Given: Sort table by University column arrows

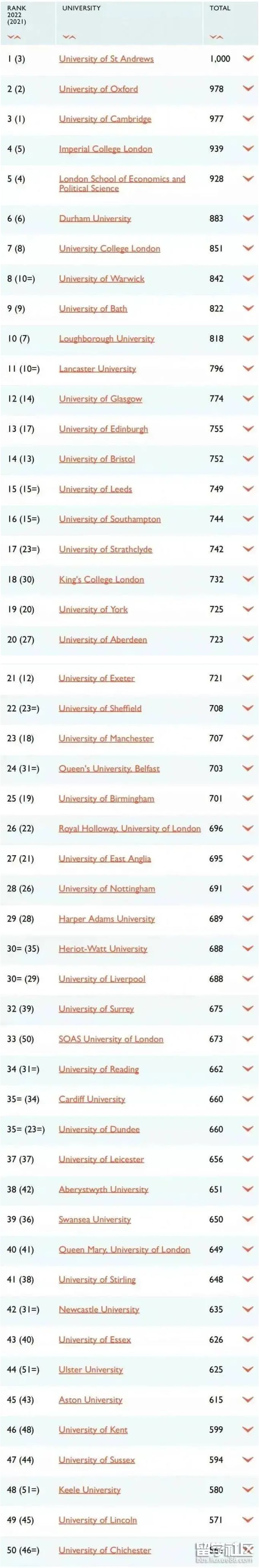Looking at the screenshot, I should pyautogui.click(x=69, y=37).
